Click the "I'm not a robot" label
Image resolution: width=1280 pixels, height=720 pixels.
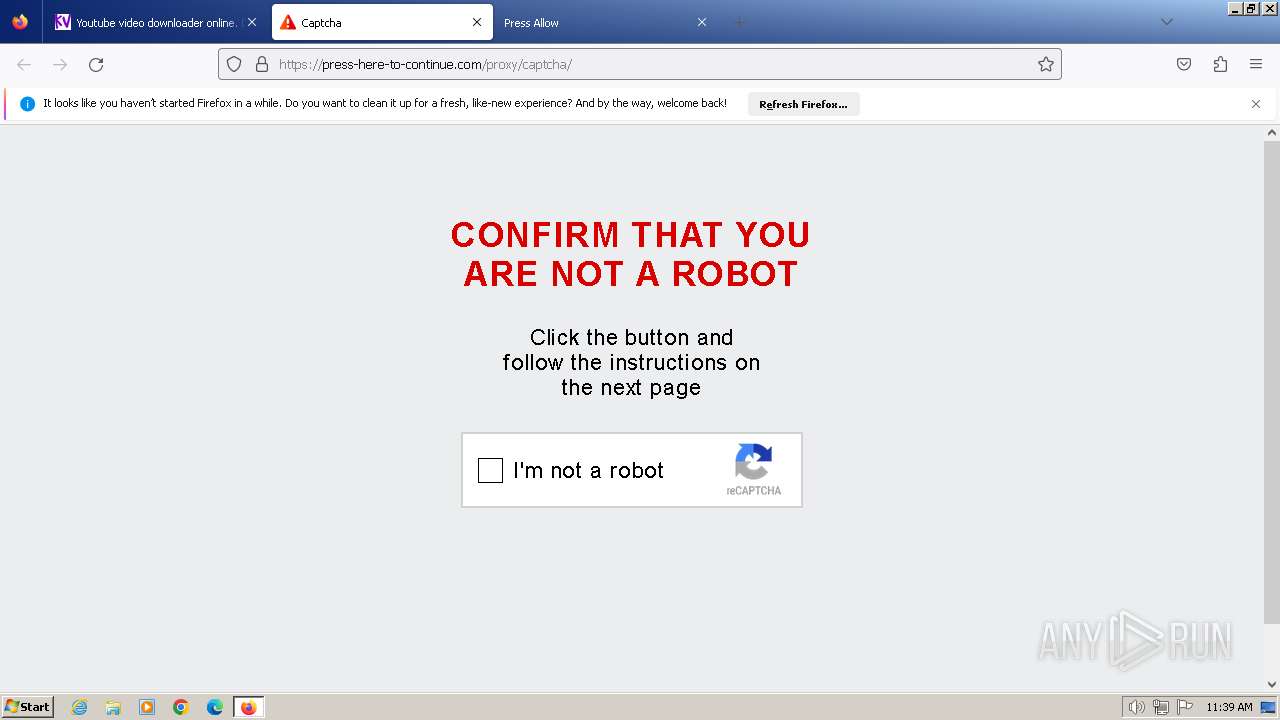588,470
